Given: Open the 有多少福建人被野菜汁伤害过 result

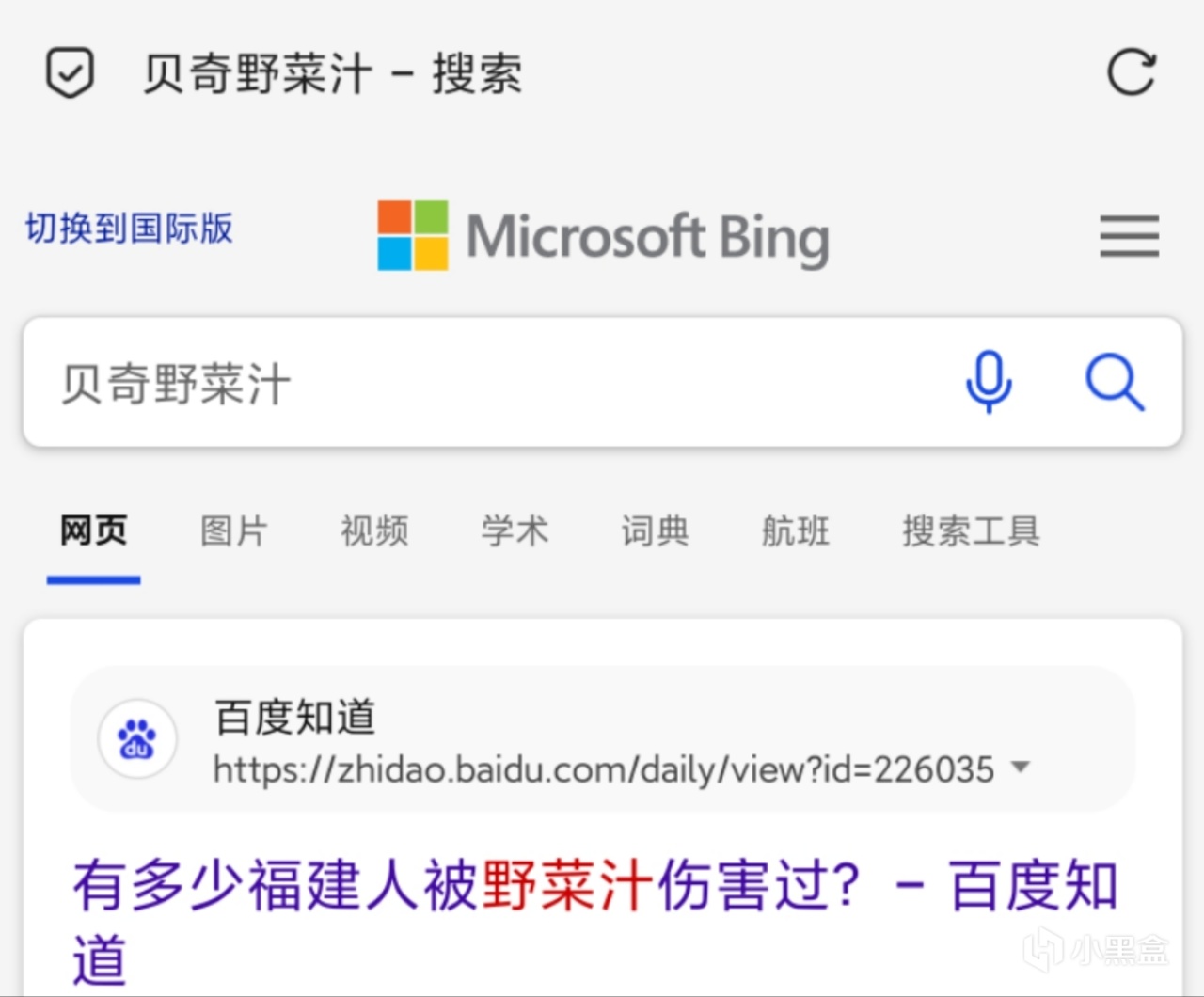Looking at the screenshot, I should 593,886.
